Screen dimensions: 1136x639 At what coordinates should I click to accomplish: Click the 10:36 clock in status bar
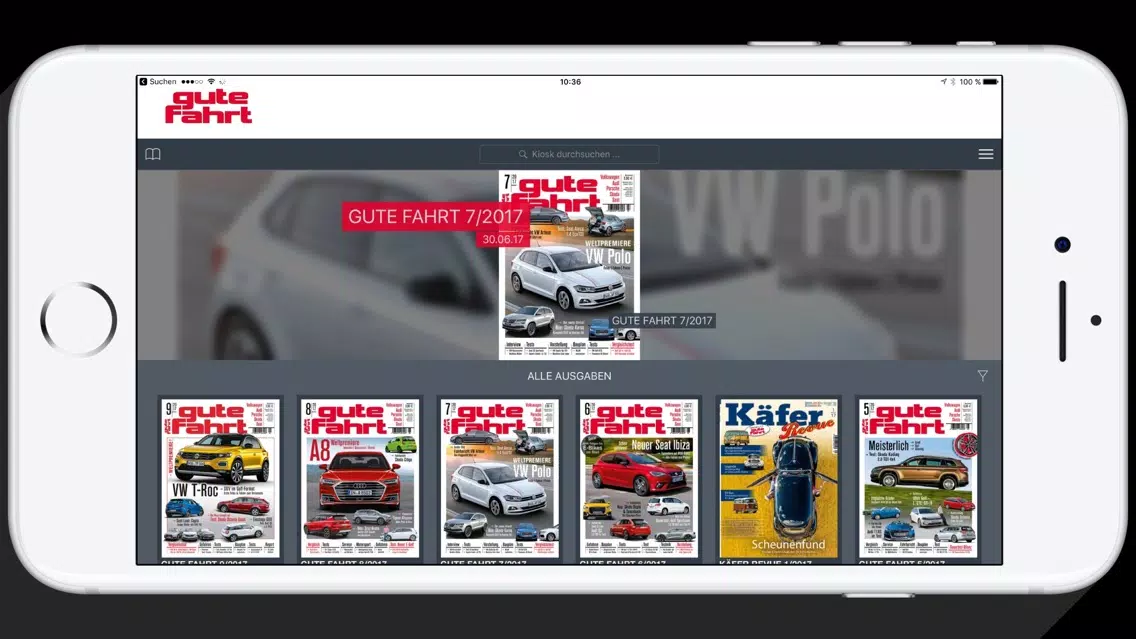pos(570,82)
